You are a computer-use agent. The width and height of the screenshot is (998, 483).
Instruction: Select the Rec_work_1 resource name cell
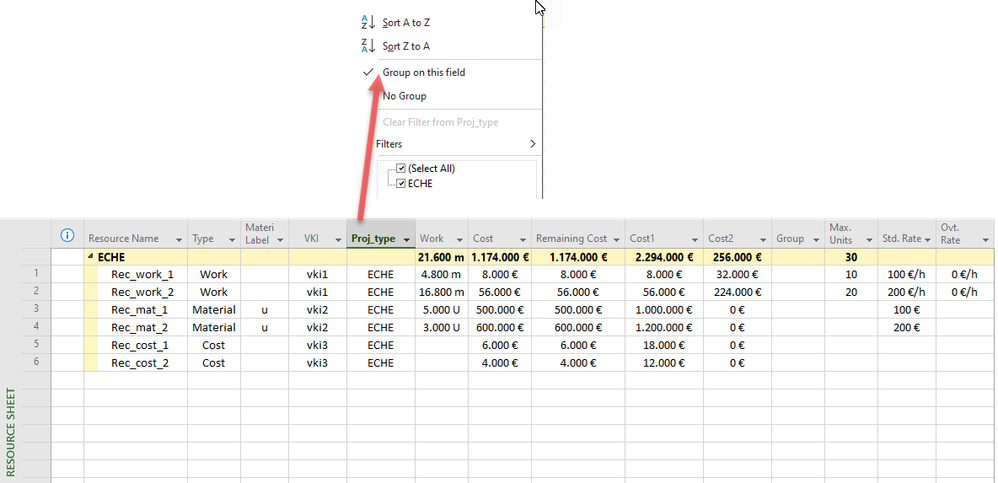[x=142, y=274]
